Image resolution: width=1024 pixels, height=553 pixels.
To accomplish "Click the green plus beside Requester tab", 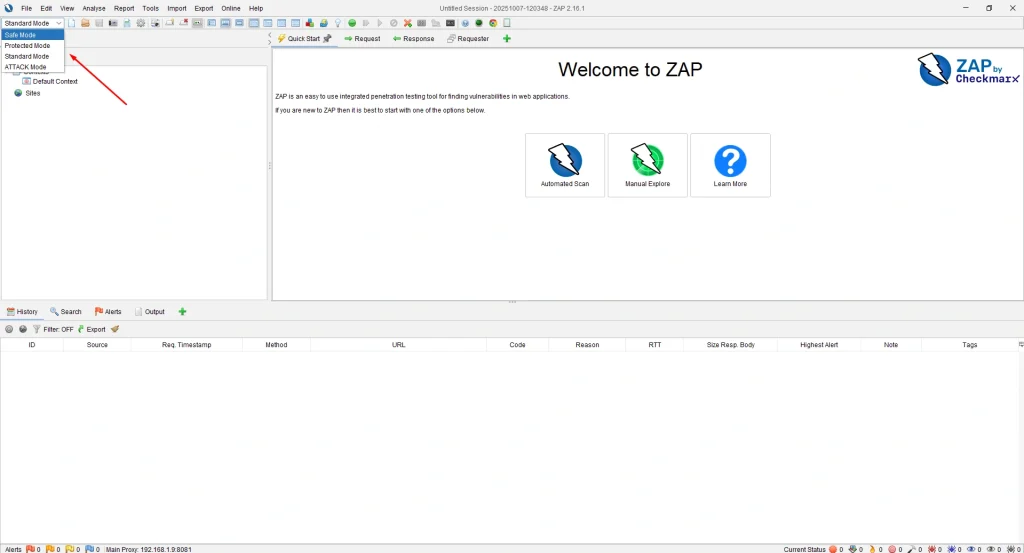I will point(506,39).
